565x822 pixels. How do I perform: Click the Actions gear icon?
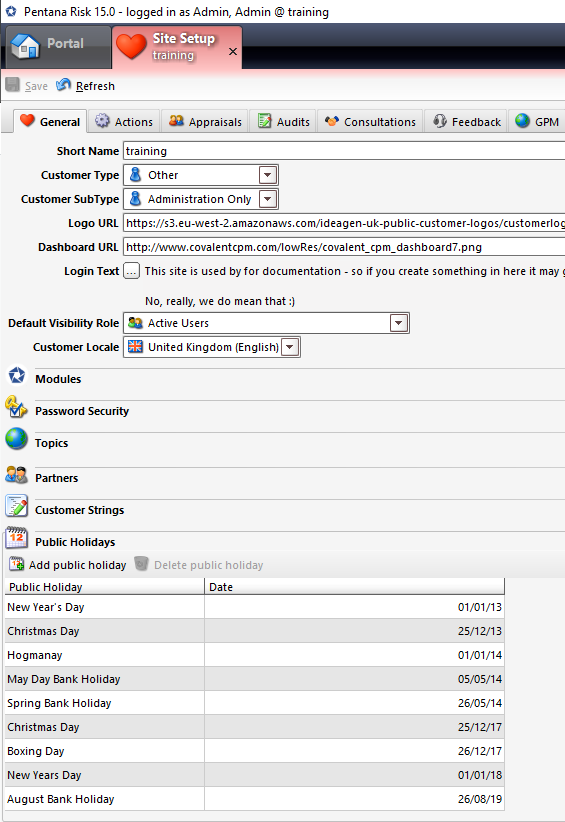click(x=102, y=121)
